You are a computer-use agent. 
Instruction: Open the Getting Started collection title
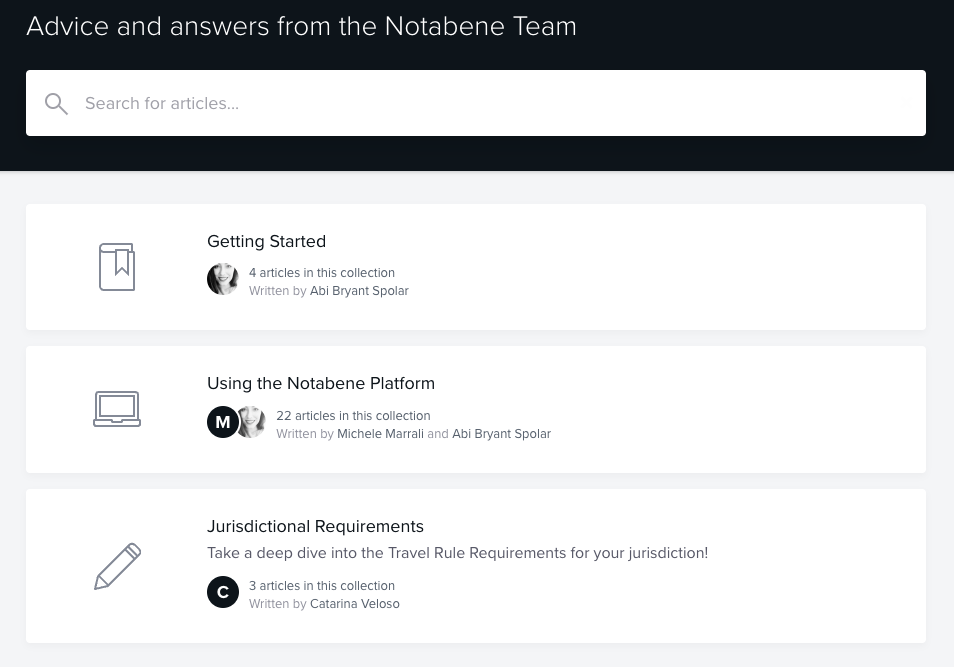click(x=266, y=241)
